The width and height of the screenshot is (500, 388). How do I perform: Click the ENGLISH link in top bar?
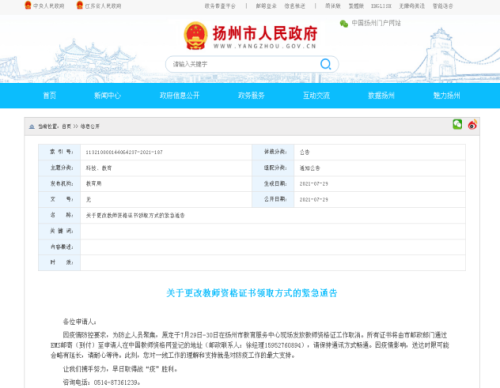(381, 6)
